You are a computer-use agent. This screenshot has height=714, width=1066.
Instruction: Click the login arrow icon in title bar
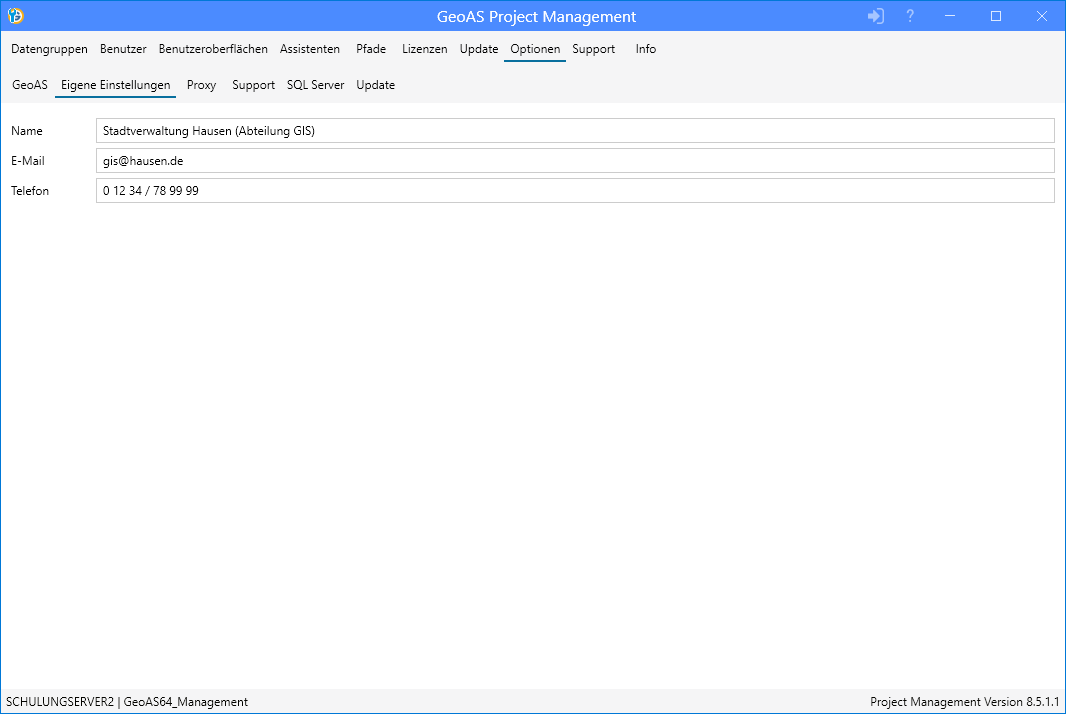point(876,16)
